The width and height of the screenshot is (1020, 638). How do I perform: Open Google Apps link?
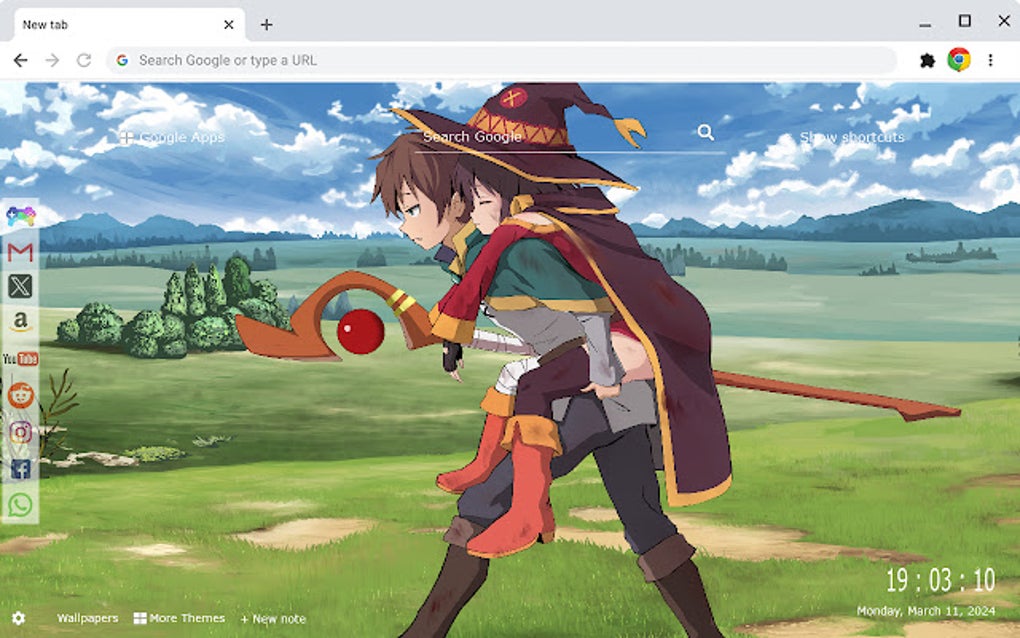point(173,137)
